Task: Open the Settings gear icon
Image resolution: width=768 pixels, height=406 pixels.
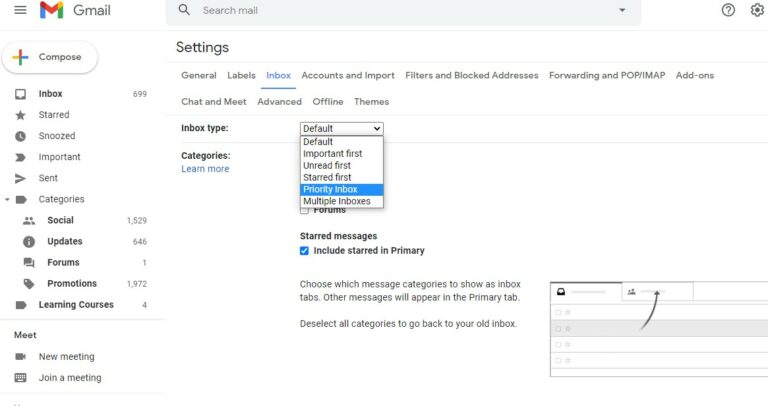Action: 757,10
